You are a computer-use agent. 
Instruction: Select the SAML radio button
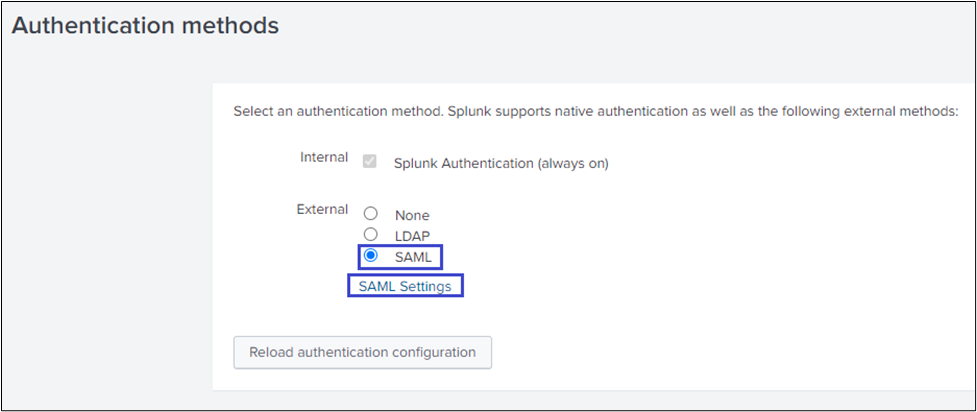(371, 256)
